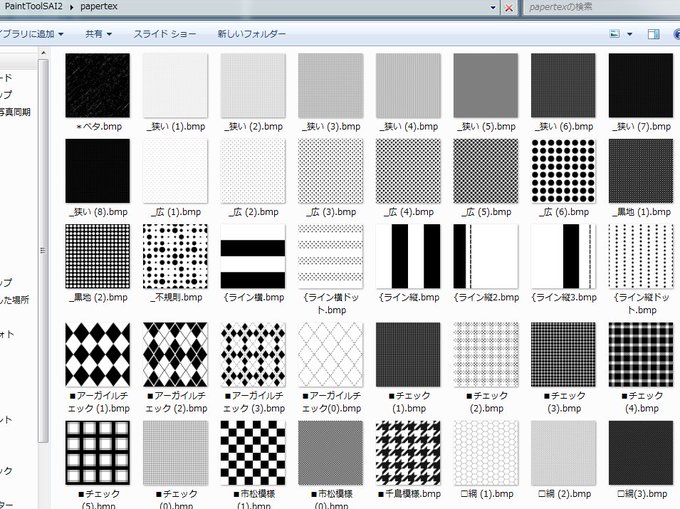This screenshot has height=509, width=680.
Task: Click the red X stop button in address bar
Action: click(509, 8)
